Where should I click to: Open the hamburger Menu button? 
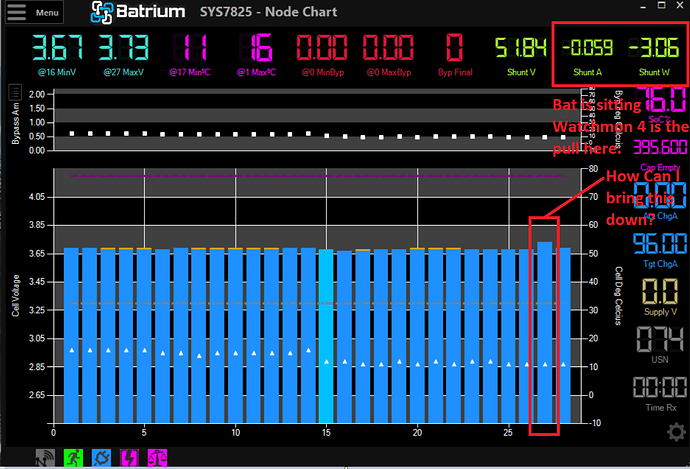[x=34, y=12]
